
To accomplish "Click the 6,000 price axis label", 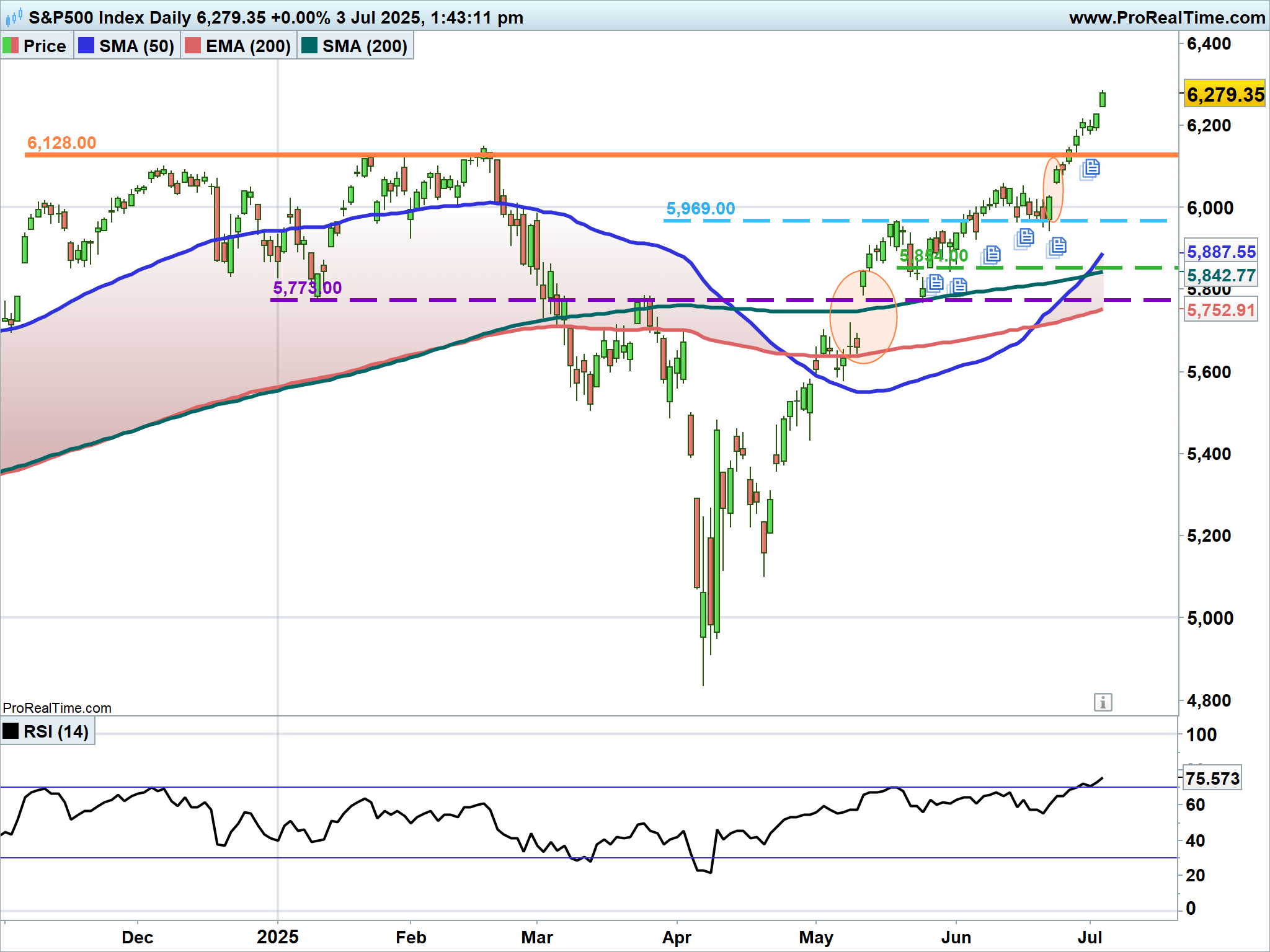I will point(1209,208).
